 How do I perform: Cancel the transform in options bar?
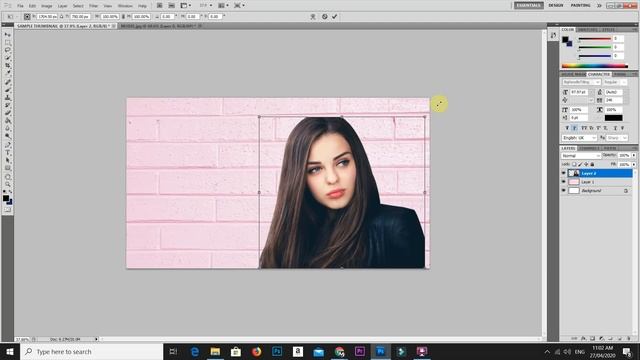[x=324, y=17]
